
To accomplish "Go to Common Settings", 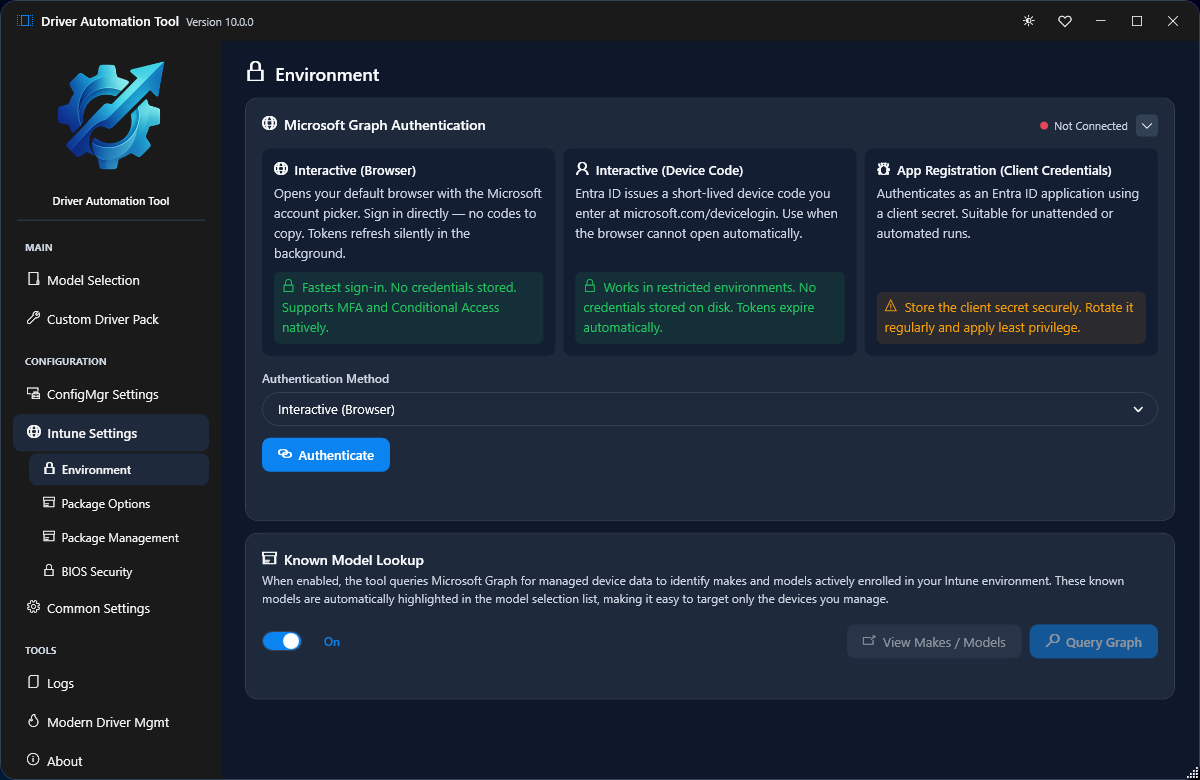I will pyautogui.click(x=111, y=608).
